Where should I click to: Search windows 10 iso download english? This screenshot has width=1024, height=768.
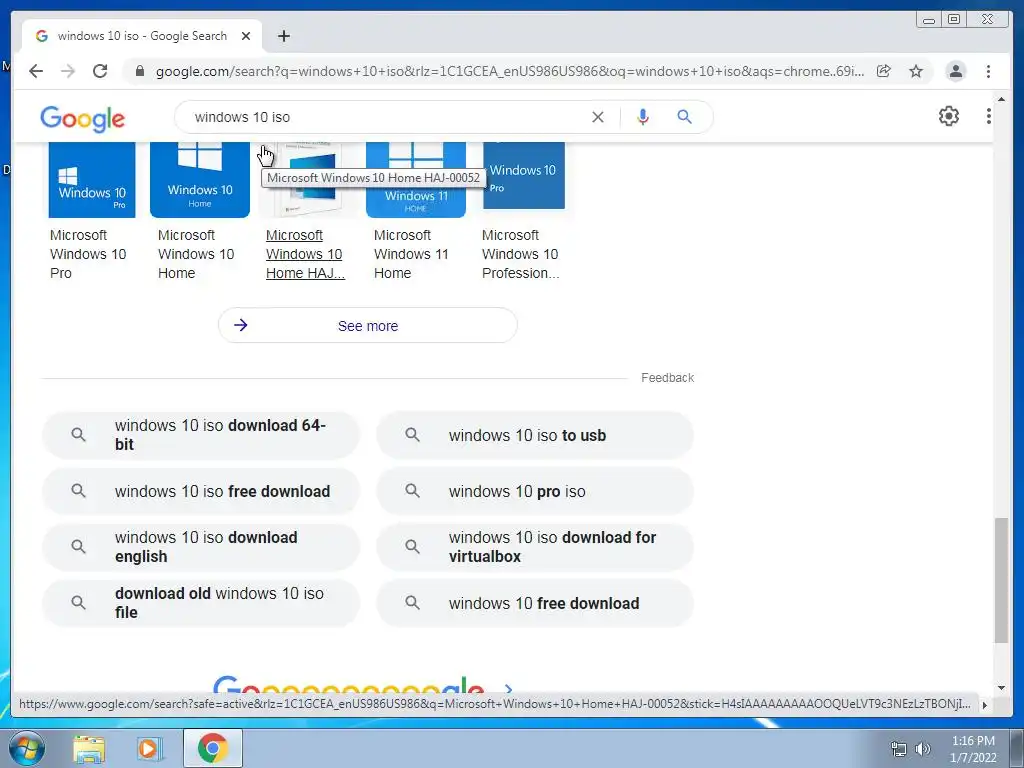[x=201, y=547]
